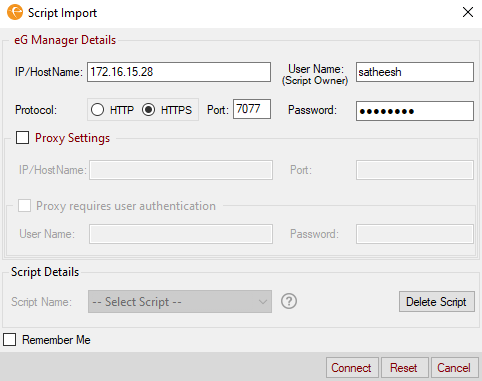Click the Port field showing 7077

(252, 109)
